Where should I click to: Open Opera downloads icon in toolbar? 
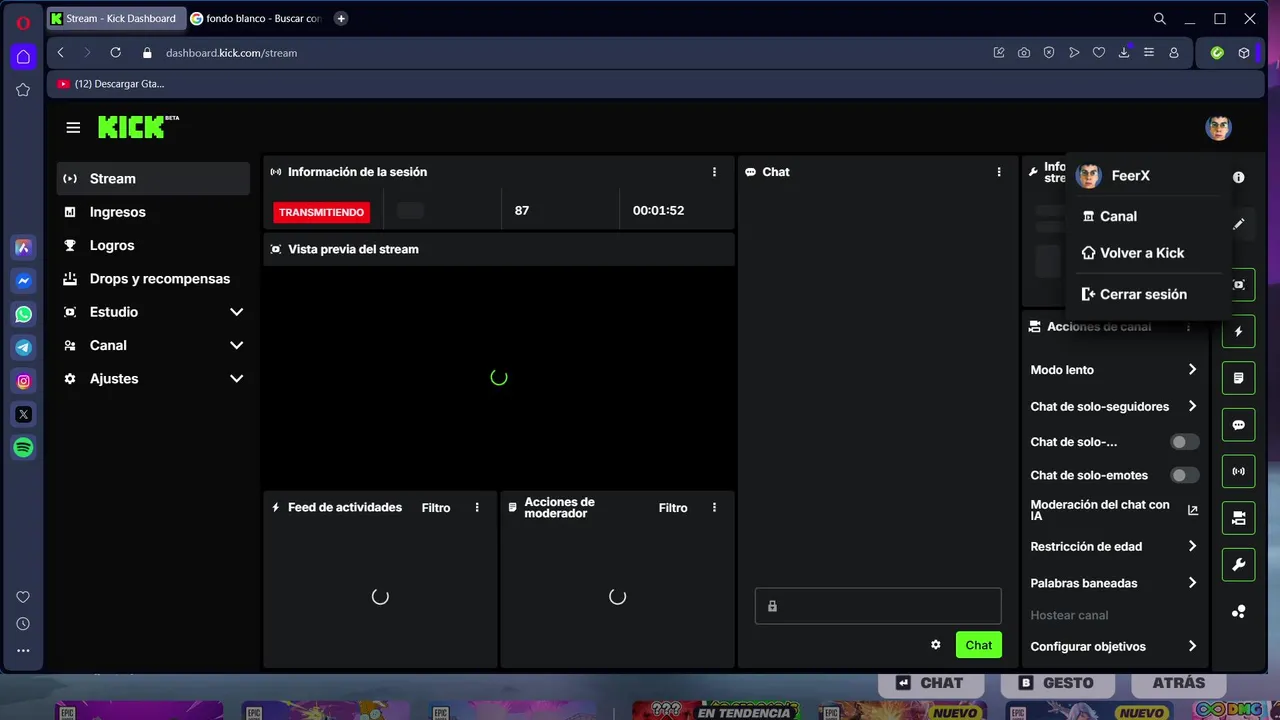click(x=1124, y=52)
